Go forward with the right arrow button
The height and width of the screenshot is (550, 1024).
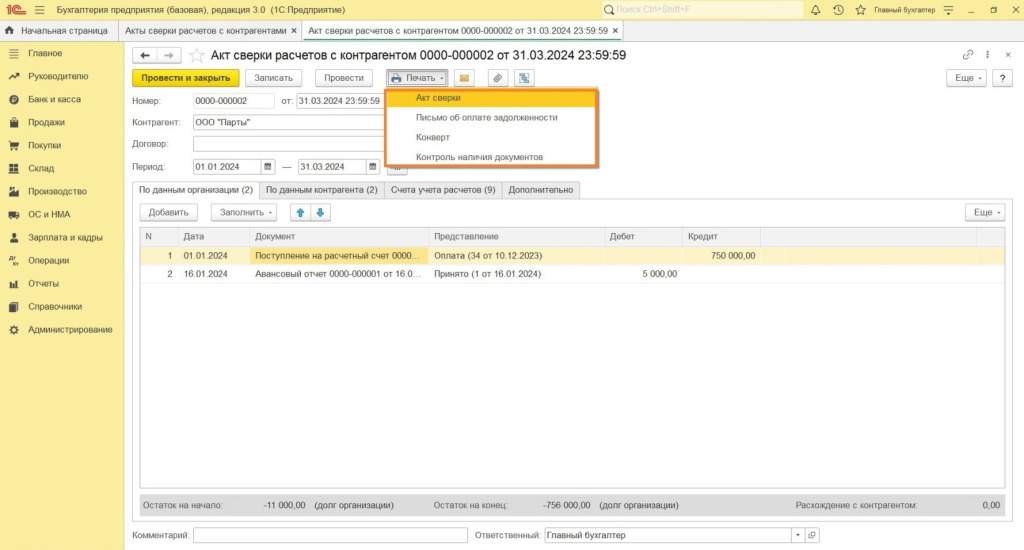click(168, 56)
